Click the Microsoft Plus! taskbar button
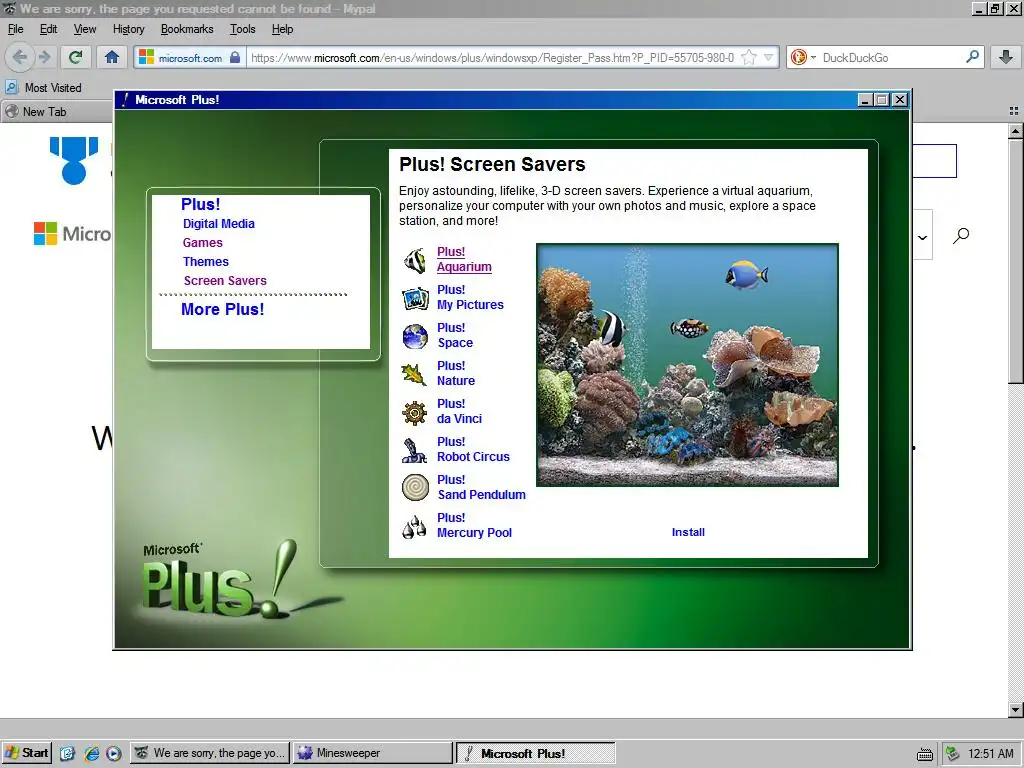This screenshot has width=1024, height=768. (535, 753)
